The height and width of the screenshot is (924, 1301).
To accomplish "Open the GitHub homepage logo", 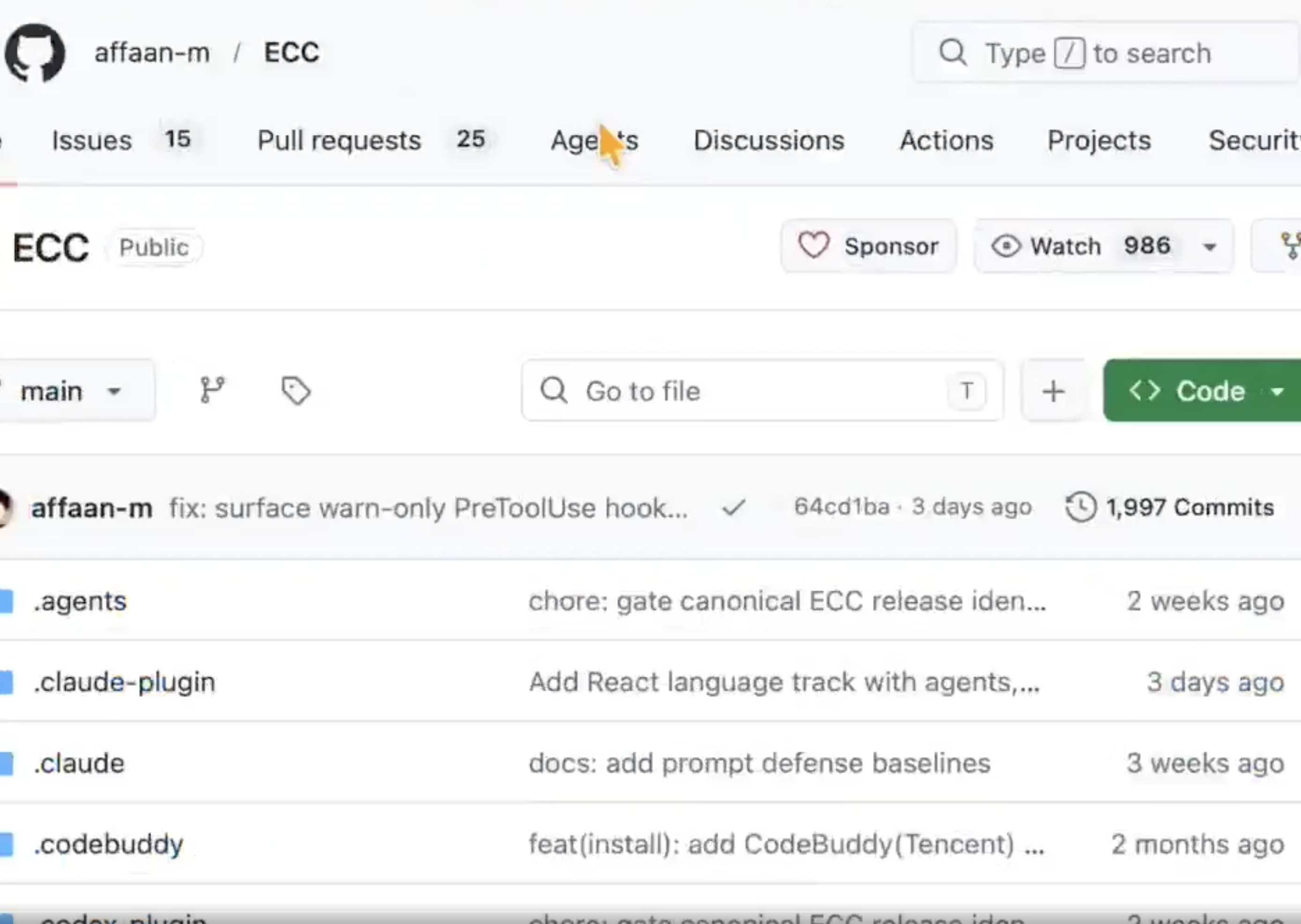I will [x=35, y=53].
